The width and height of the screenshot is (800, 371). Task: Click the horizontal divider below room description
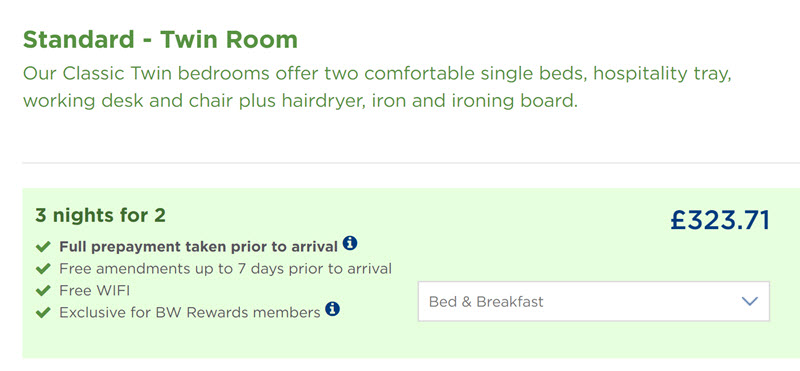point(411,163)
